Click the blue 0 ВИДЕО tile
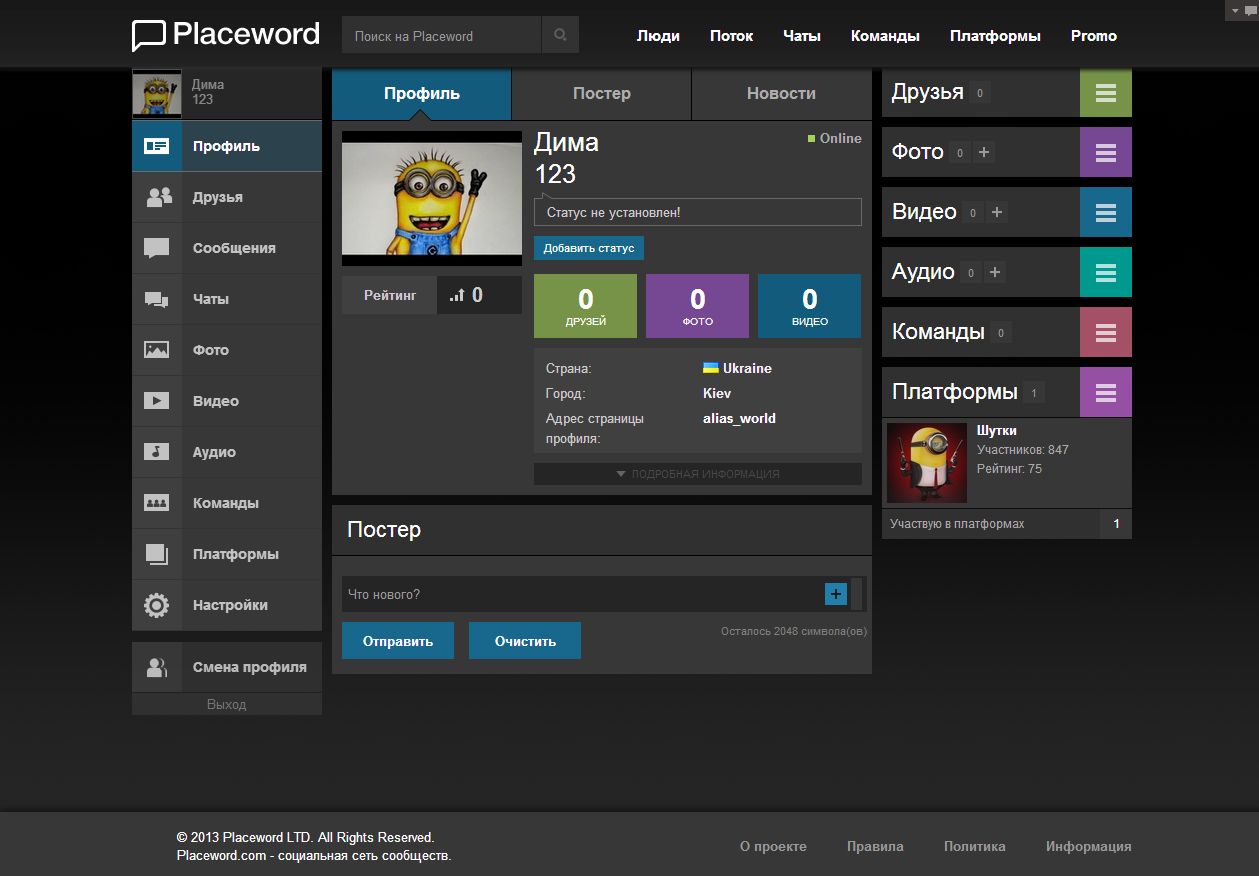This screenshot has width=1259, height=876. coord(810,306)
